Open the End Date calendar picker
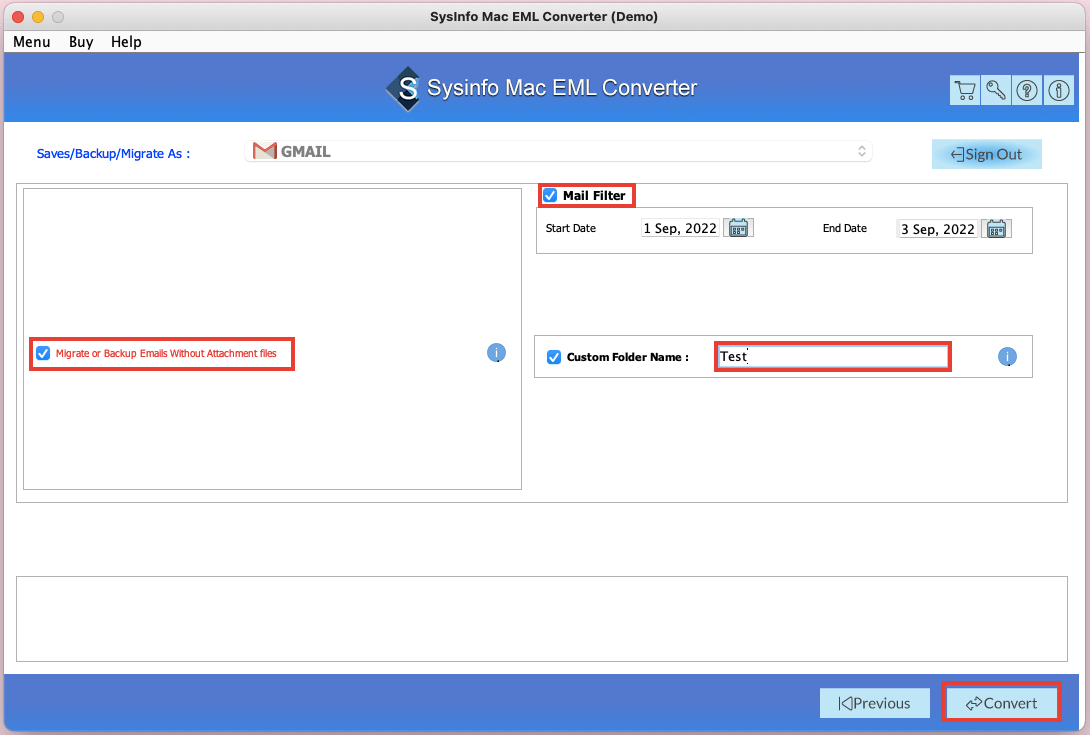The height and width of the screenshot is (735, 1090). coord(996,229)
